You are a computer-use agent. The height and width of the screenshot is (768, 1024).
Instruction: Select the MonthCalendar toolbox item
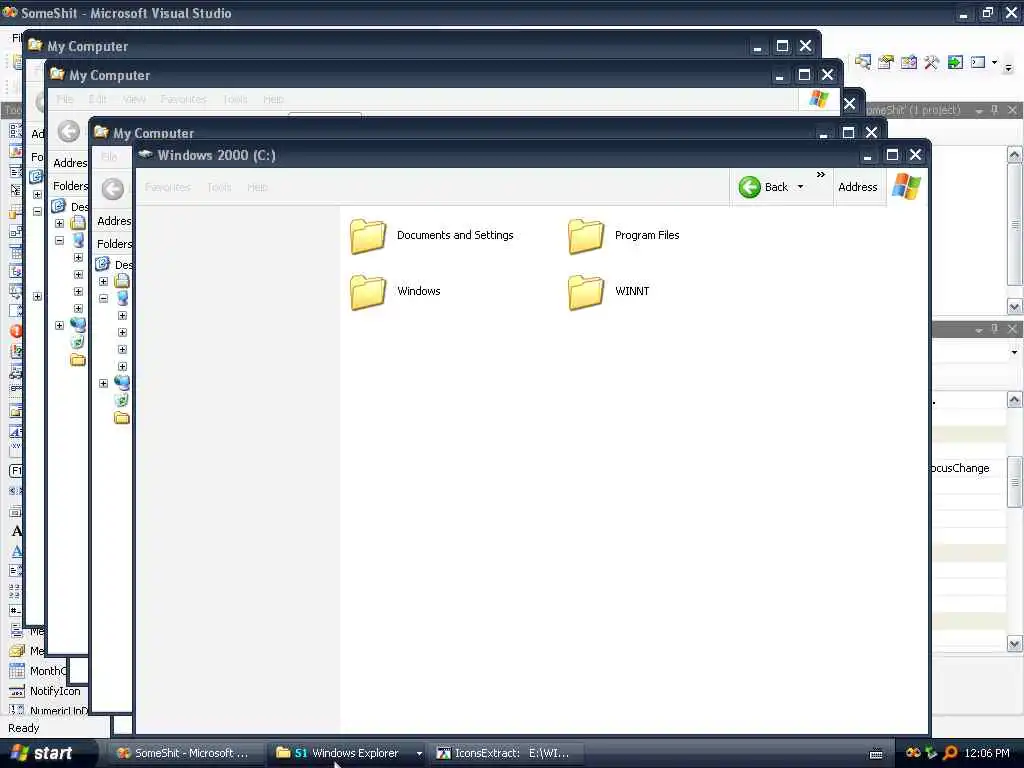(x=38, y=671)
